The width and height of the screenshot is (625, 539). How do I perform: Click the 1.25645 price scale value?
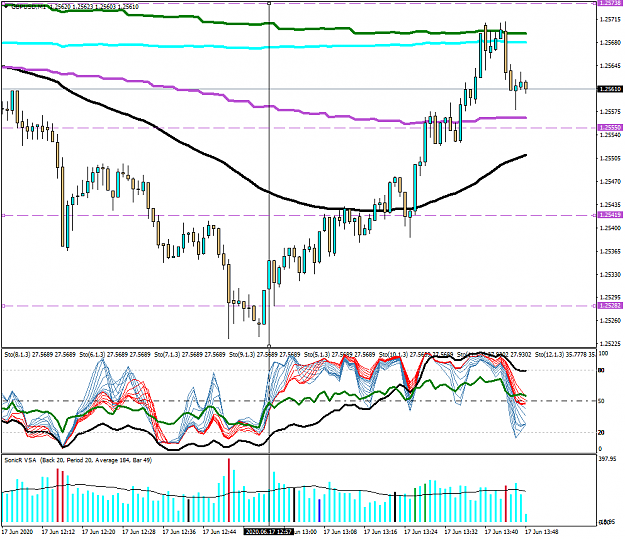click(610, 65)
